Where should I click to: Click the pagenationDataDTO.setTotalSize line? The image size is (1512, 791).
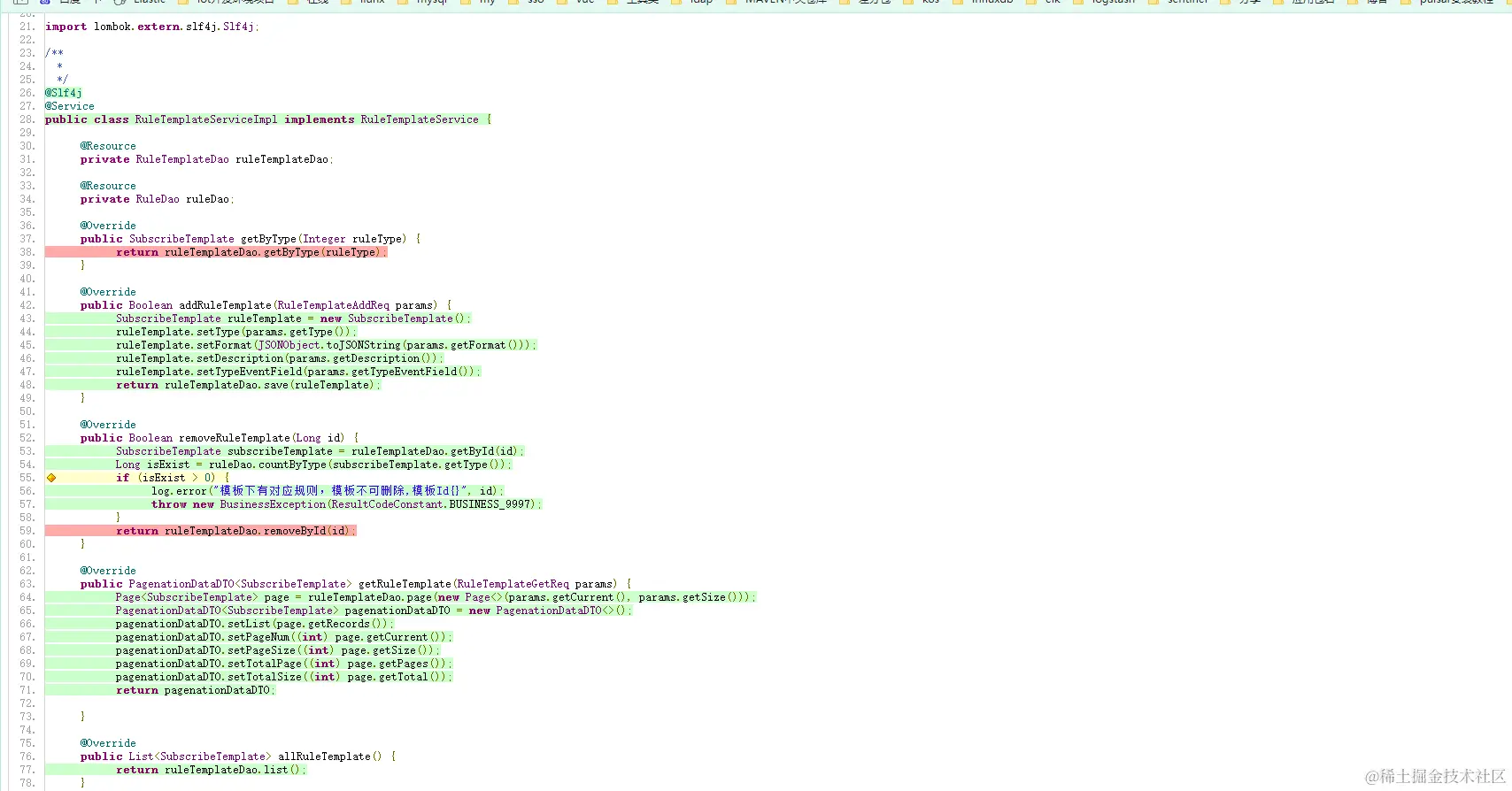[x=284, y=677]
